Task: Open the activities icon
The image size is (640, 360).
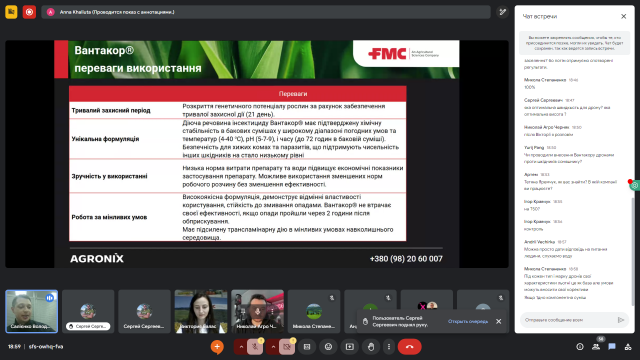Action: [628, 347]
